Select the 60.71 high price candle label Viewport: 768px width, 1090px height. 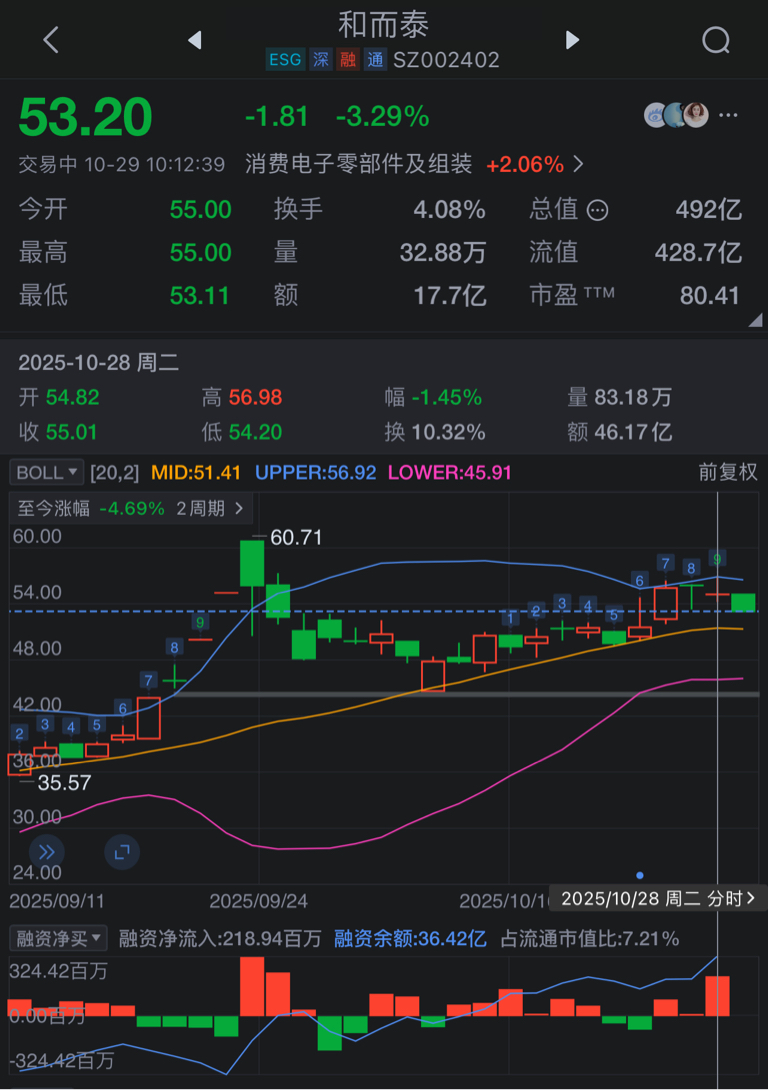pyautogui.click(x=296, y=537)
